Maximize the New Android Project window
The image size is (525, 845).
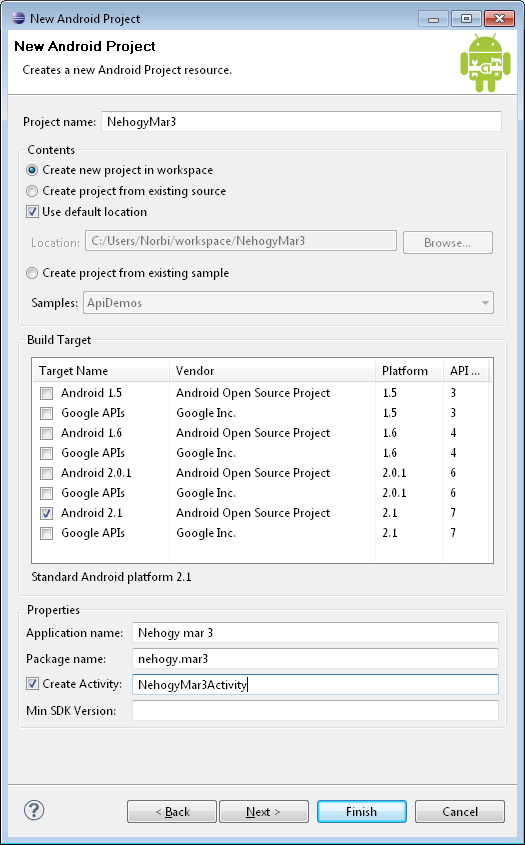point(466,19)
